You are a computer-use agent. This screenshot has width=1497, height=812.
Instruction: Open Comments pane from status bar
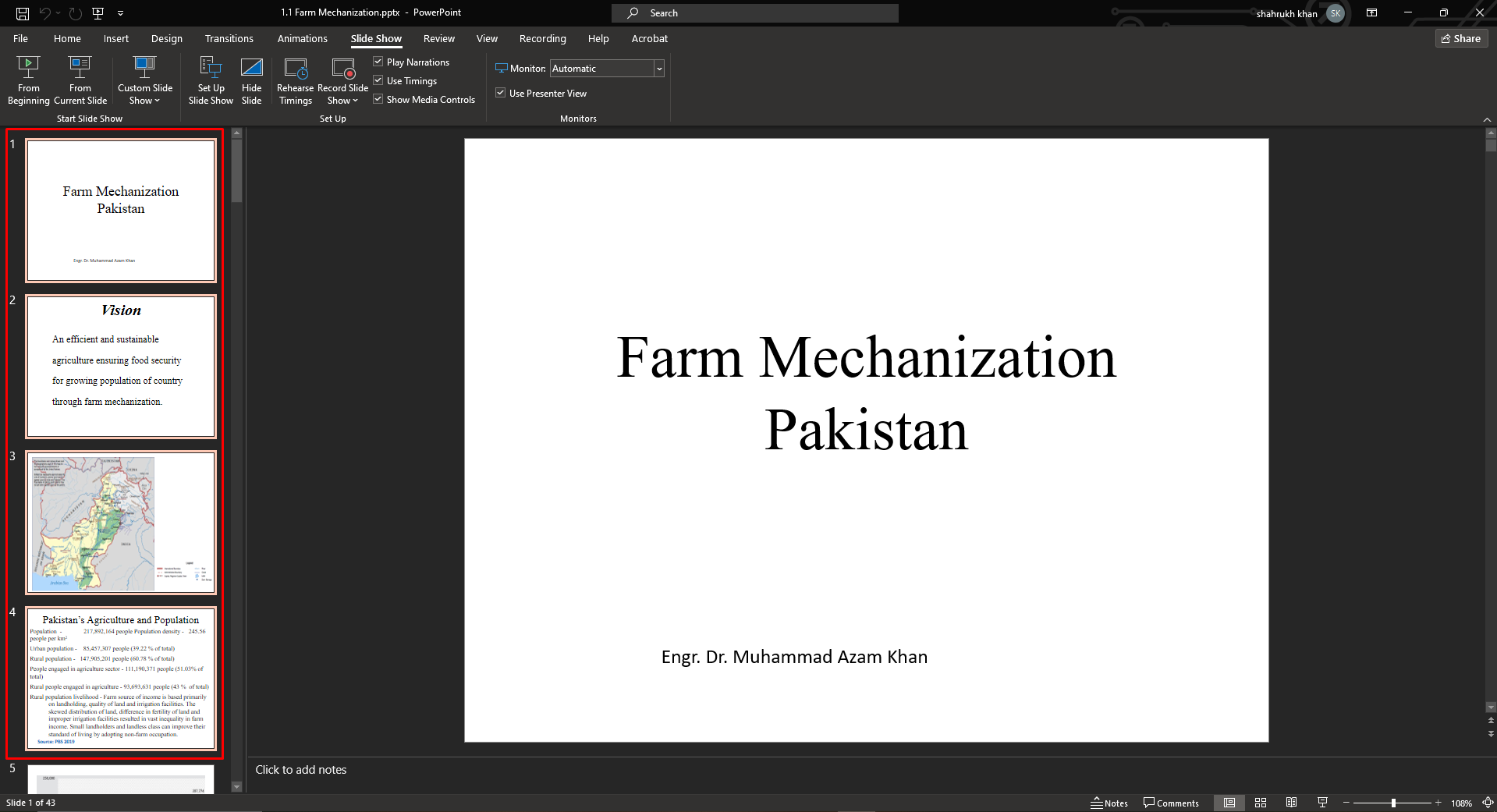1171,803
